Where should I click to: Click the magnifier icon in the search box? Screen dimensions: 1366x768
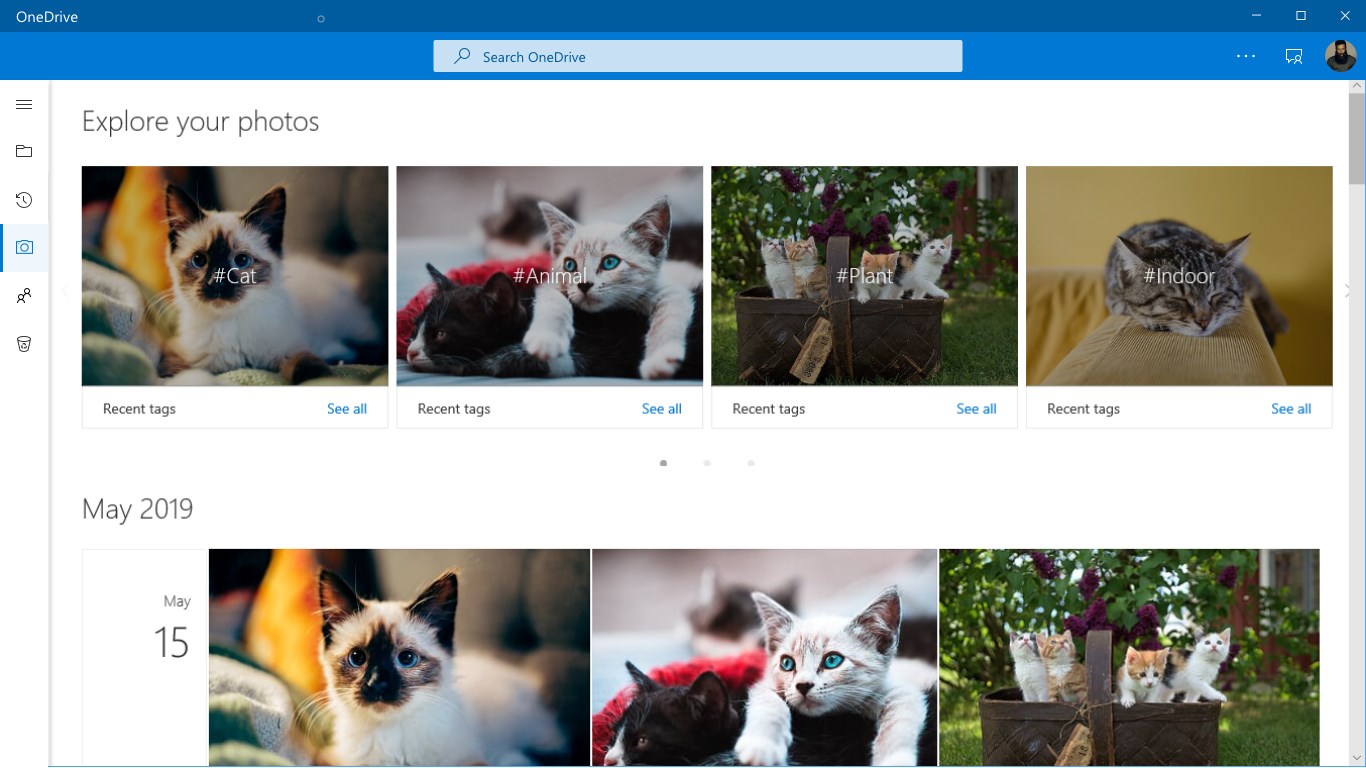[461, 56]
